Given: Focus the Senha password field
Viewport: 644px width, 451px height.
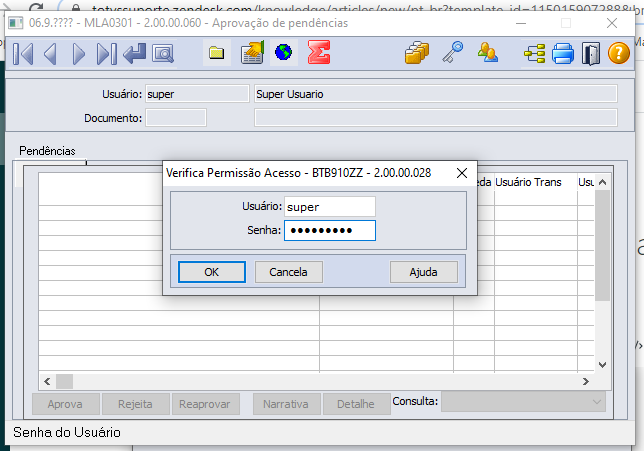Looking at the screenshot, I should [329, 230].
